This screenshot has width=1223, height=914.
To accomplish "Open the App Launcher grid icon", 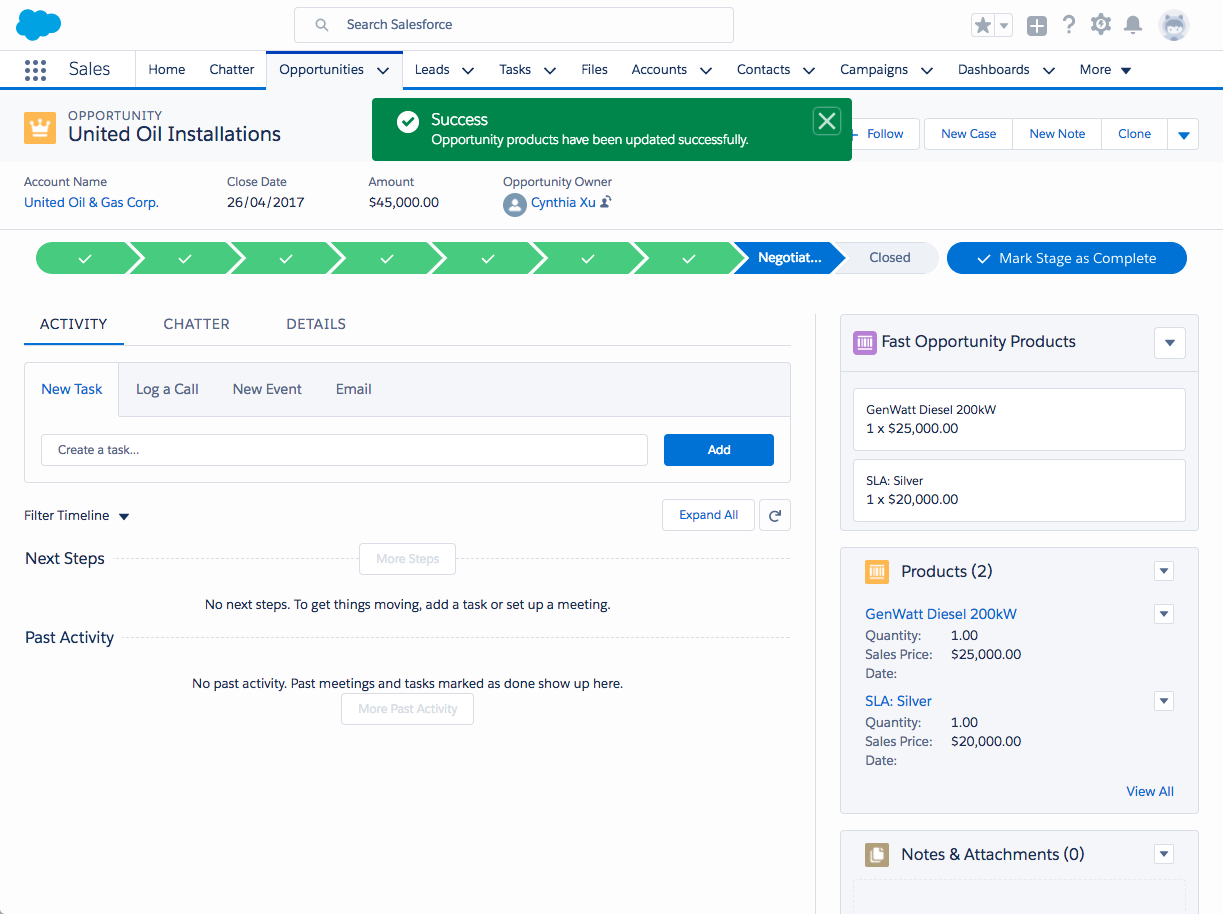I will (x=35, y=70).
